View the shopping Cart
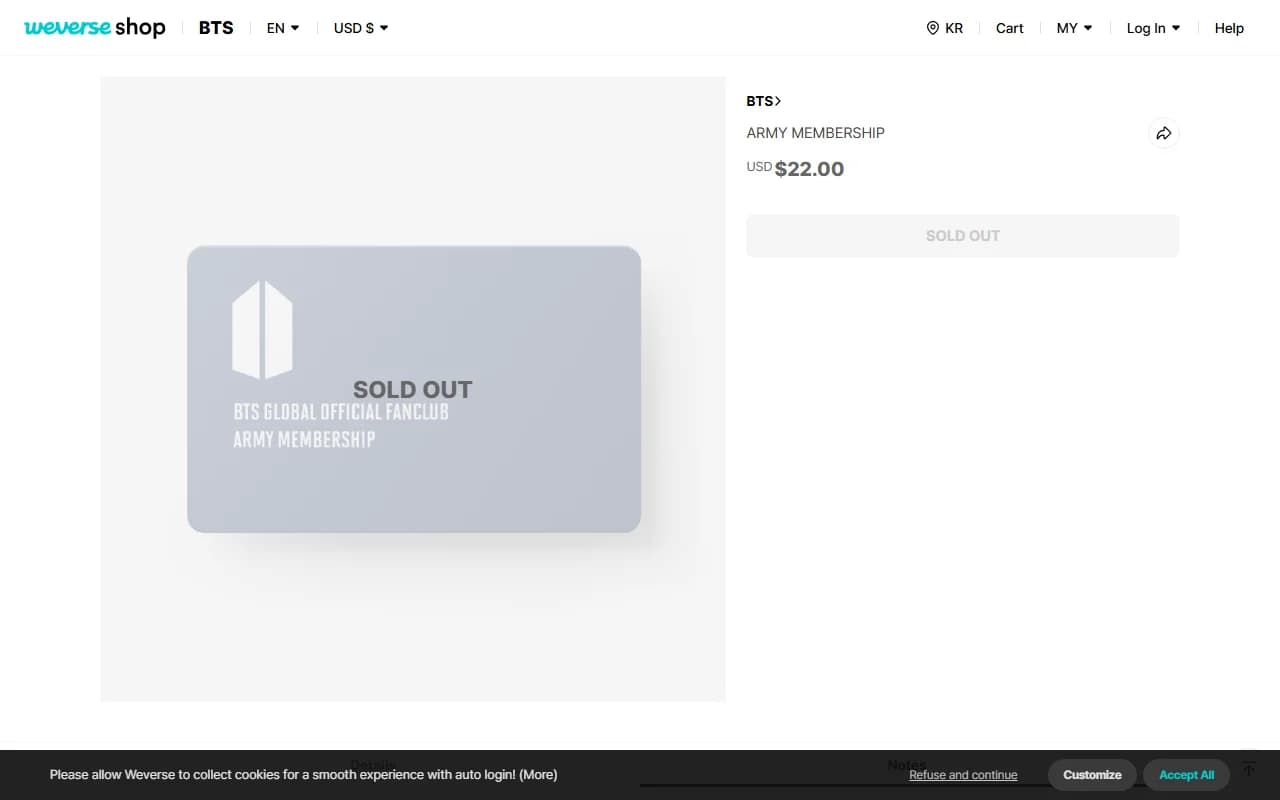This screenshot has width=1280, height=800. (x=1009, y=28)
